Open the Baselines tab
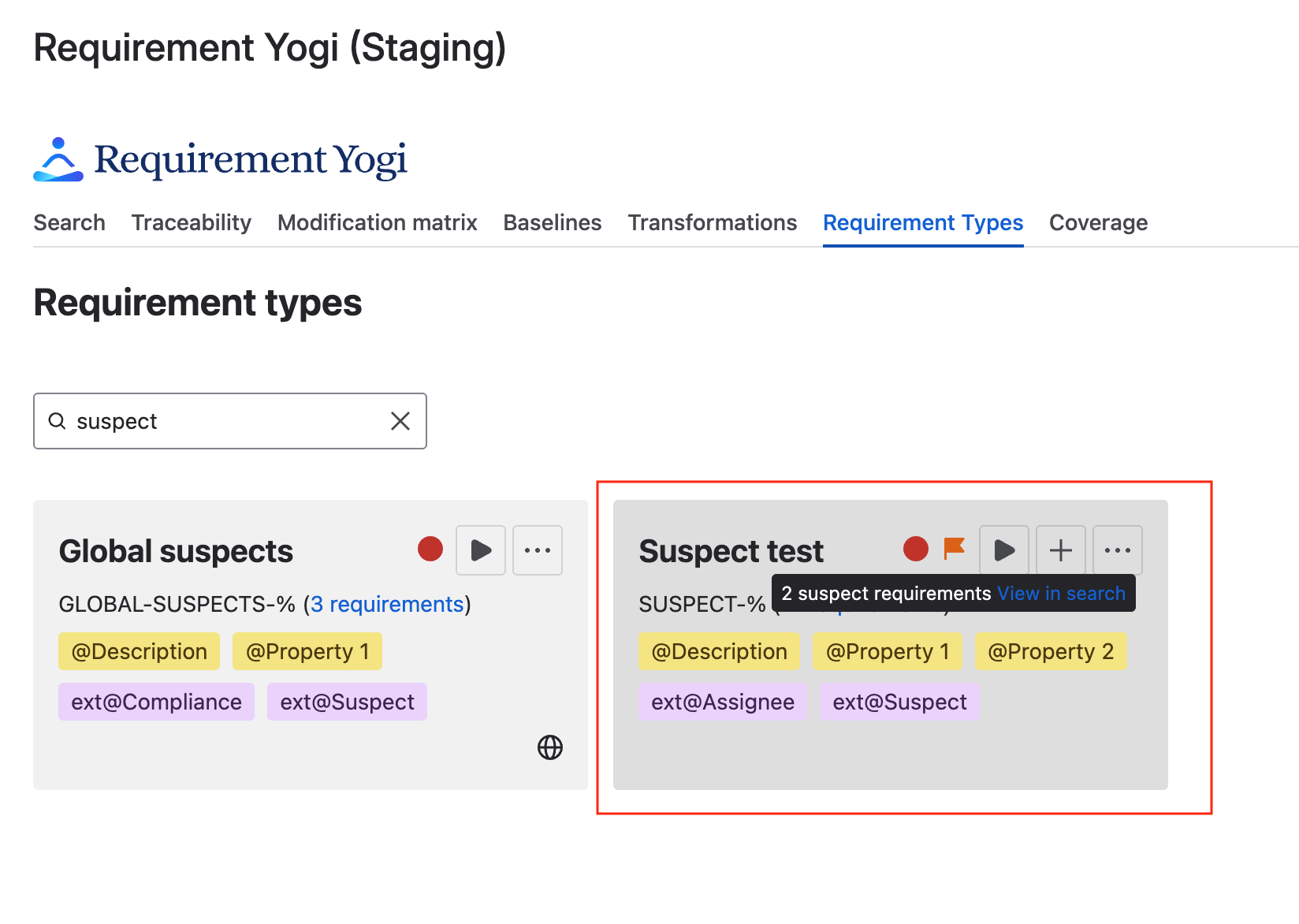1299x924 pixels. (x=553, y=223)
